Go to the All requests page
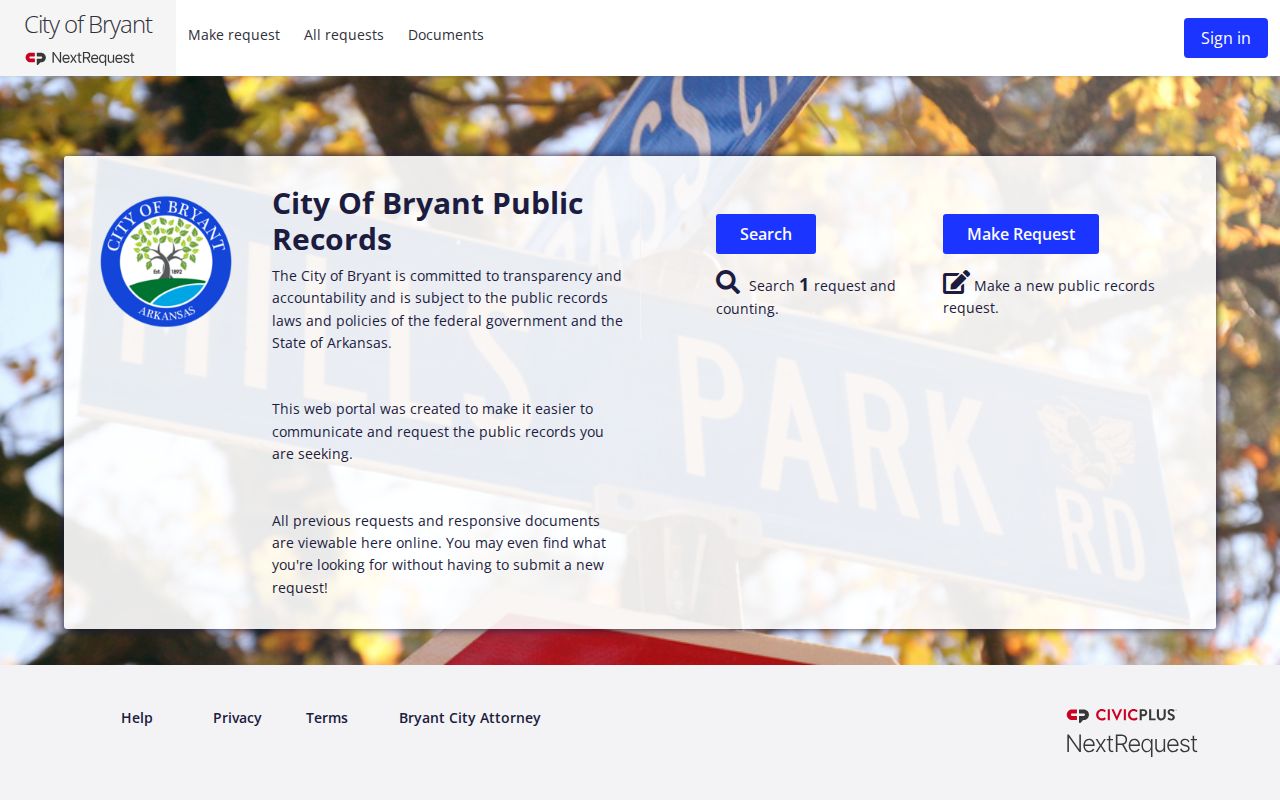The height and width of the screenshot is (800, 1280). 344,35
